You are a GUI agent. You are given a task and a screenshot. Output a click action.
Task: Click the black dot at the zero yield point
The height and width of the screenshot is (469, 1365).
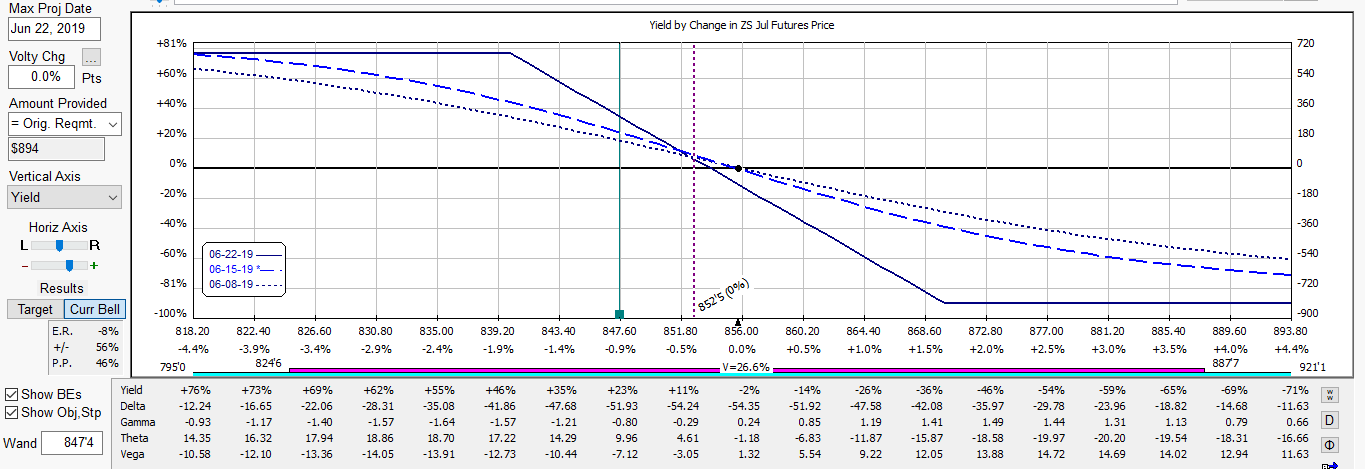[x=739, y=168]
